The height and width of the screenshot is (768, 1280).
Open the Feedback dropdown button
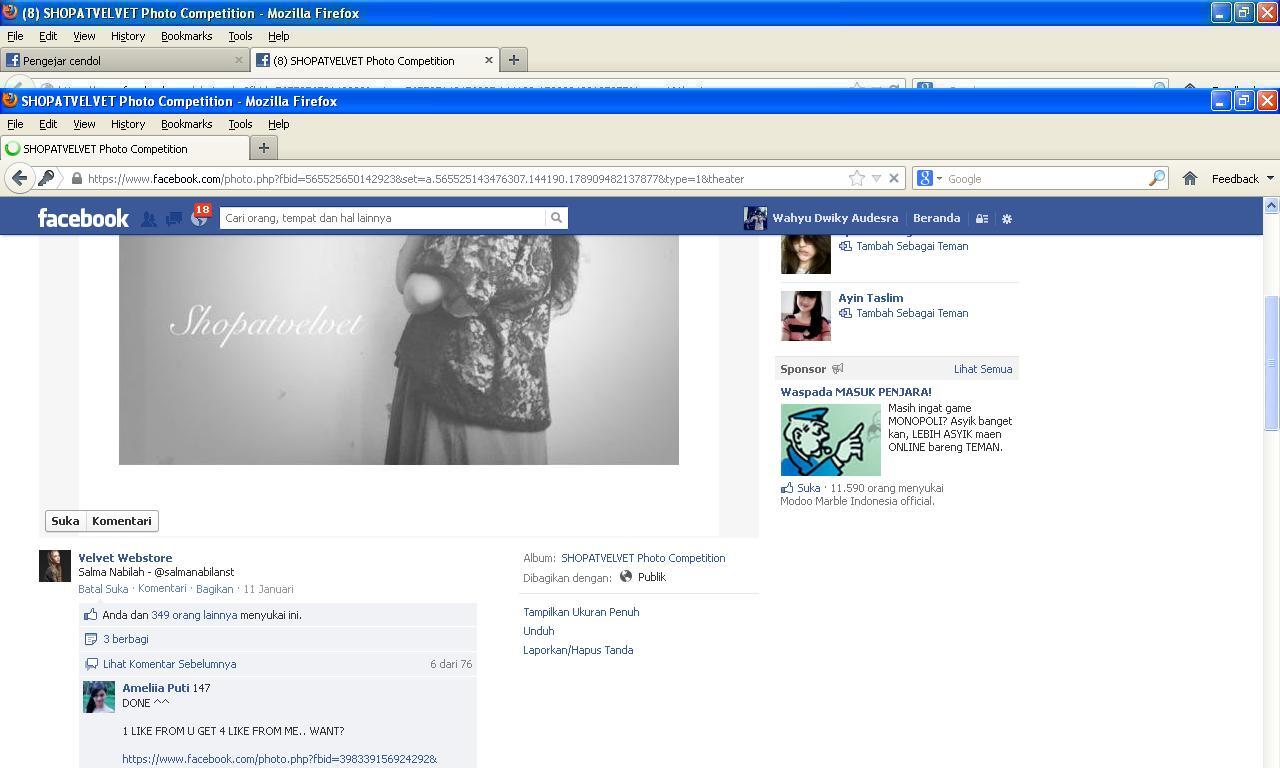tap(1242, 178)
